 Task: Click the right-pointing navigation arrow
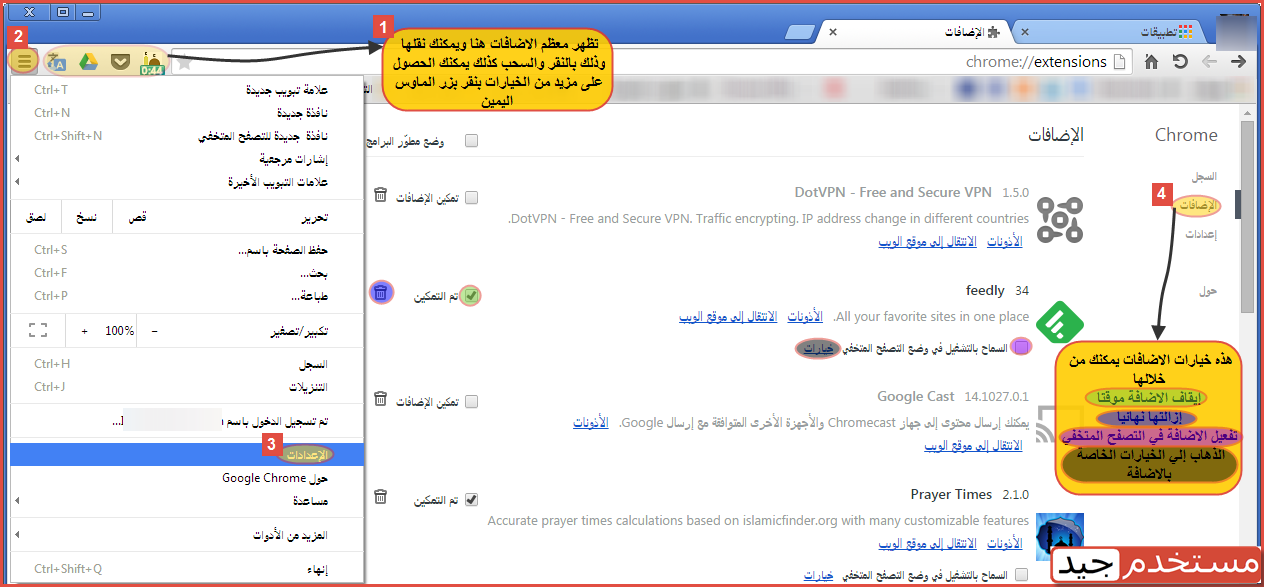[x=1239, y=62]
